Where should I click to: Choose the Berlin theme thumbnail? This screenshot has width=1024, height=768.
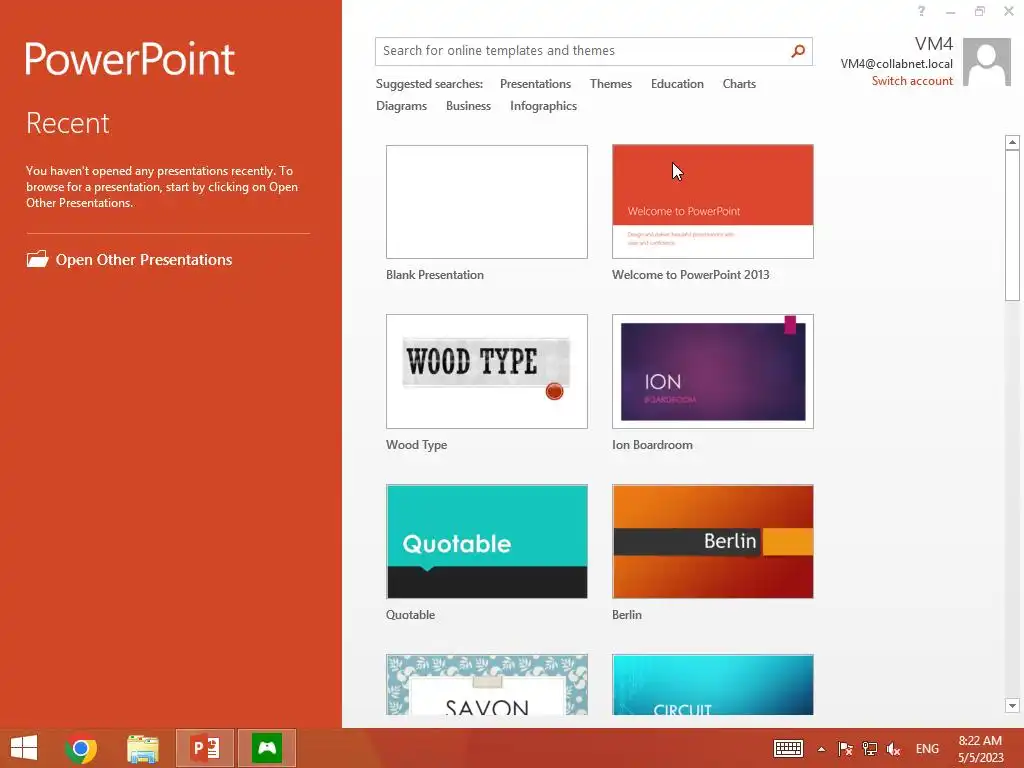coord(712,541)
